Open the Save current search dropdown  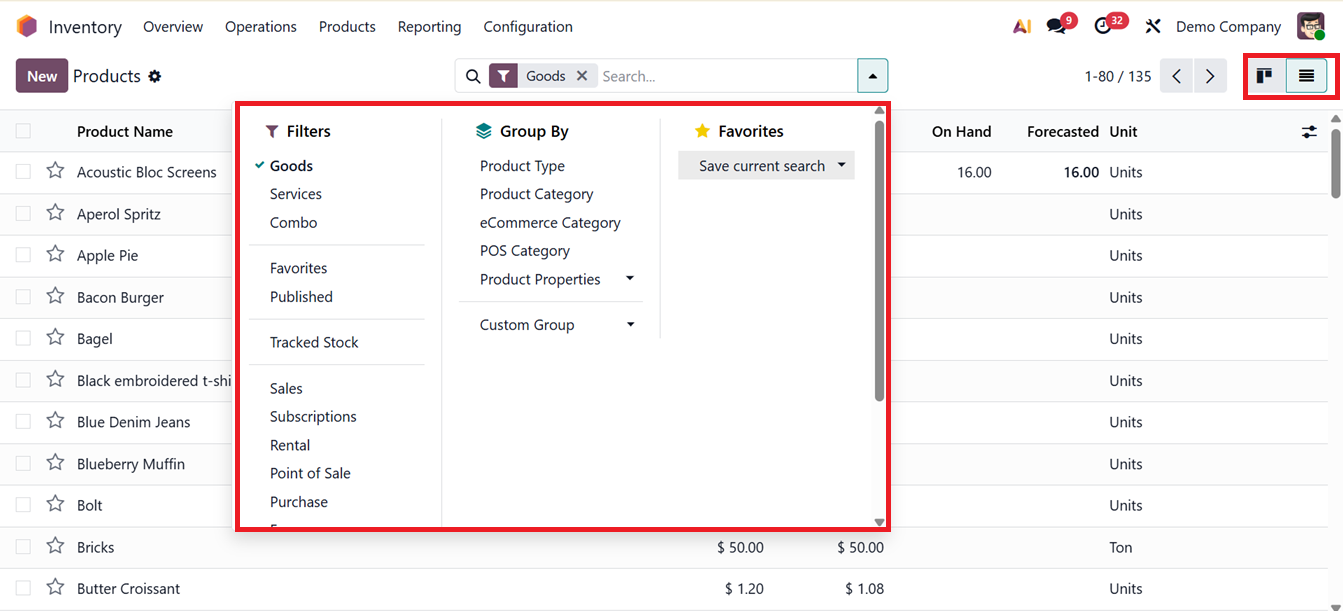840,164
